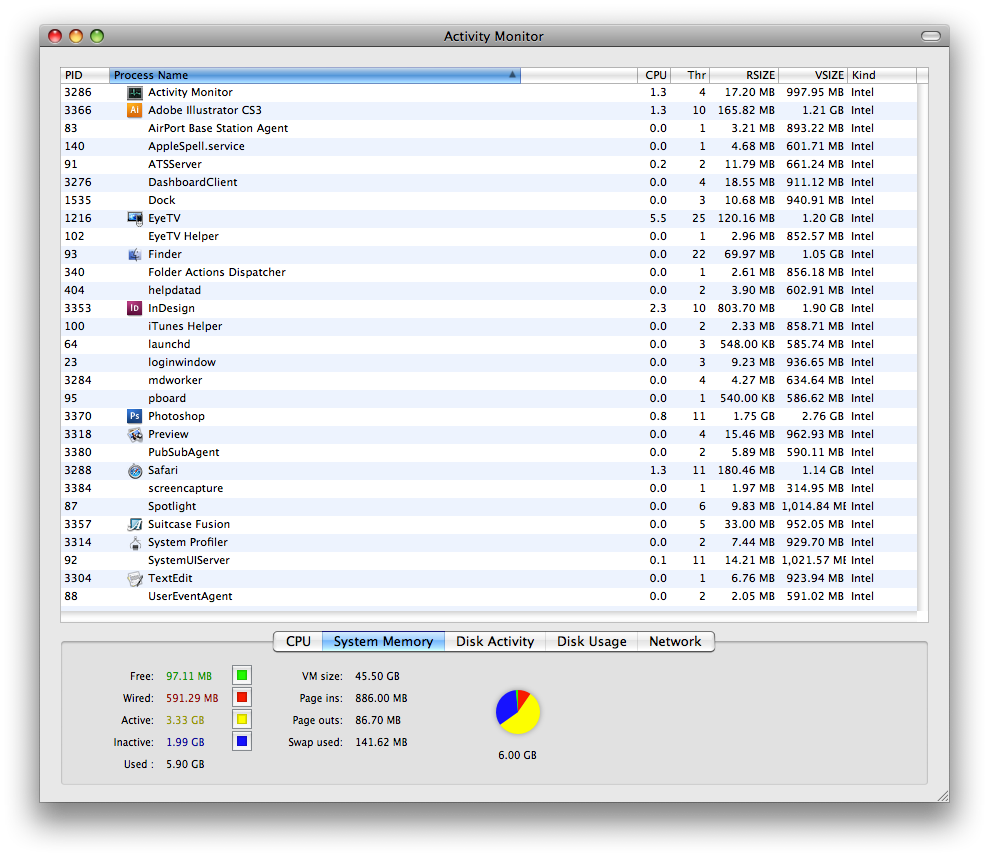Click the process list vertical scrollbar

click(922, 347)
